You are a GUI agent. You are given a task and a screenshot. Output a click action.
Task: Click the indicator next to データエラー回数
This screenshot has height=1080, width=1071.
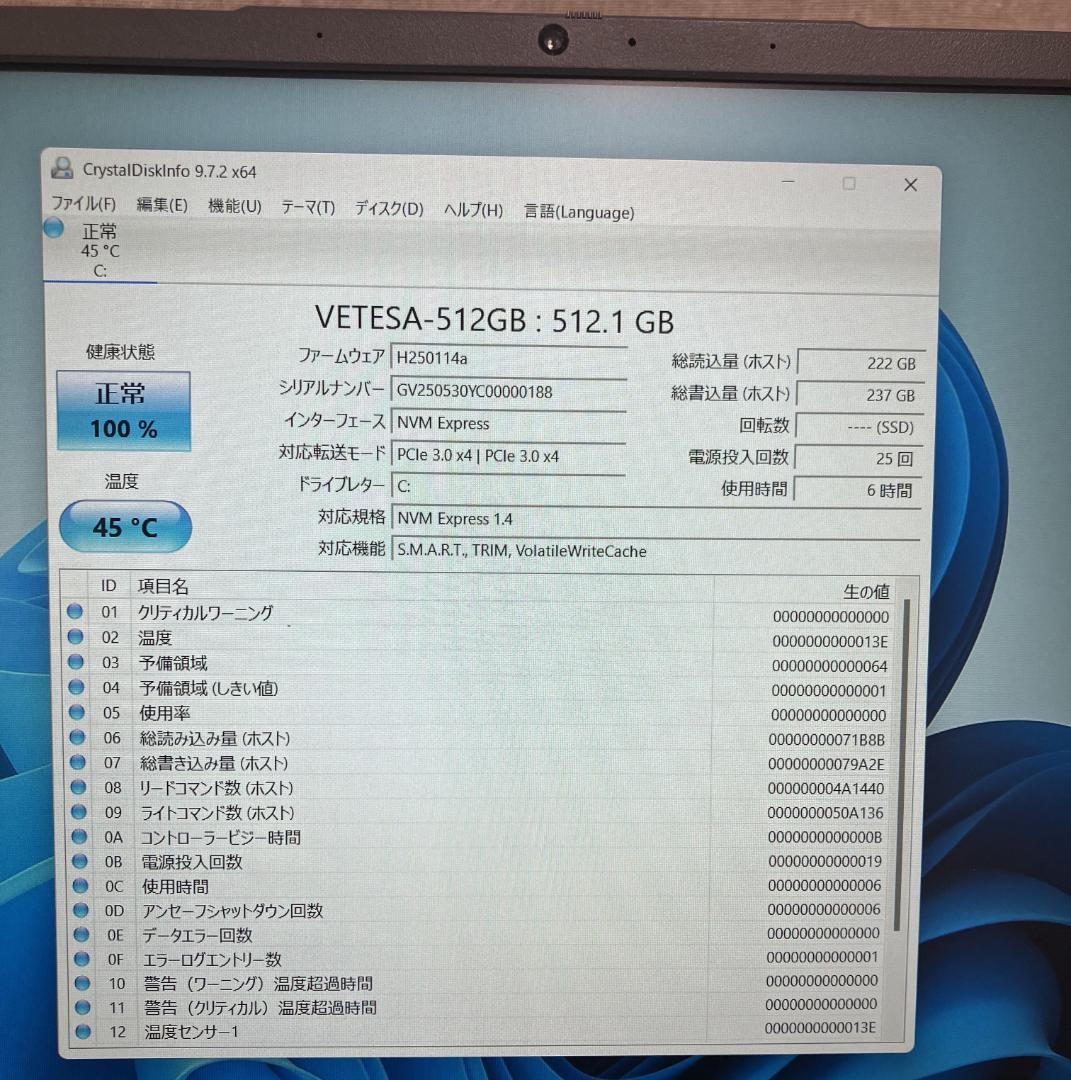click(78, 934)
